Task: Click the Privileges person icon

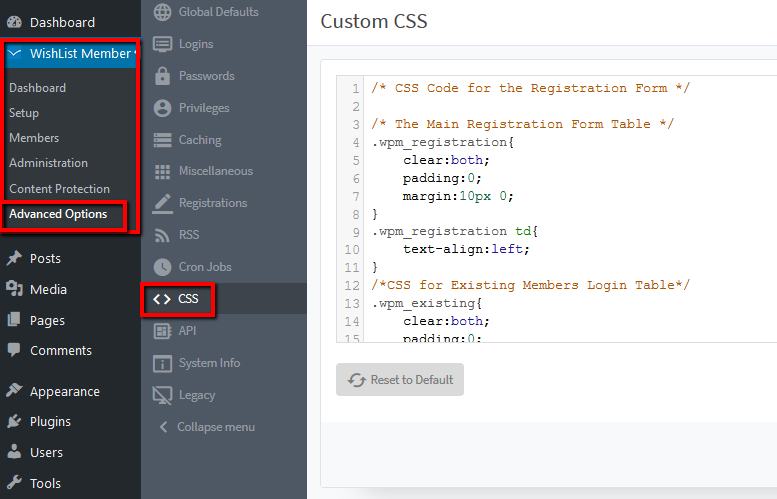Action: (x=162, y=108)
